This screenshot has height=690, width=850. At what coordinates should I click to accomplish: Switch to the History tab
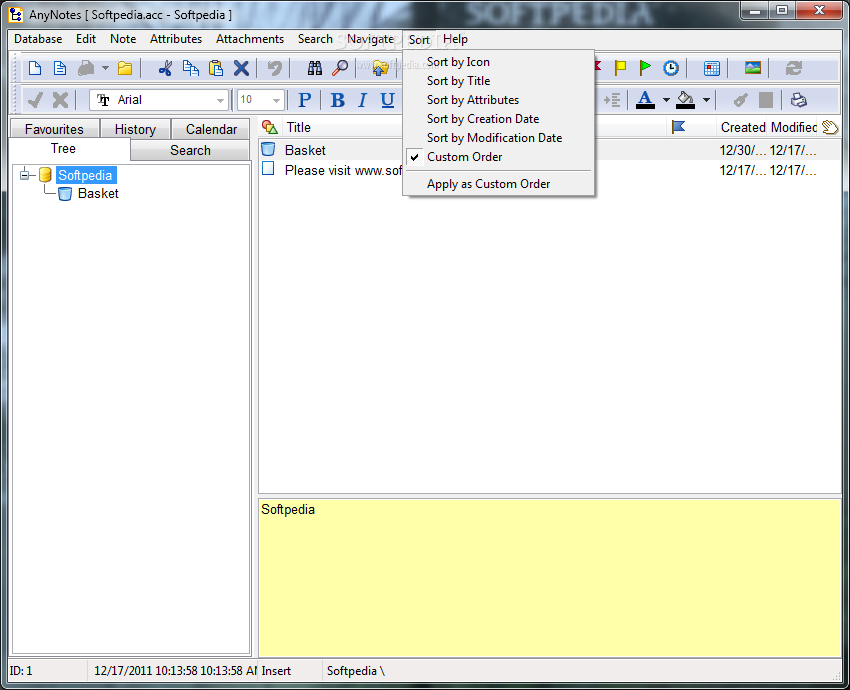[135, 129]
